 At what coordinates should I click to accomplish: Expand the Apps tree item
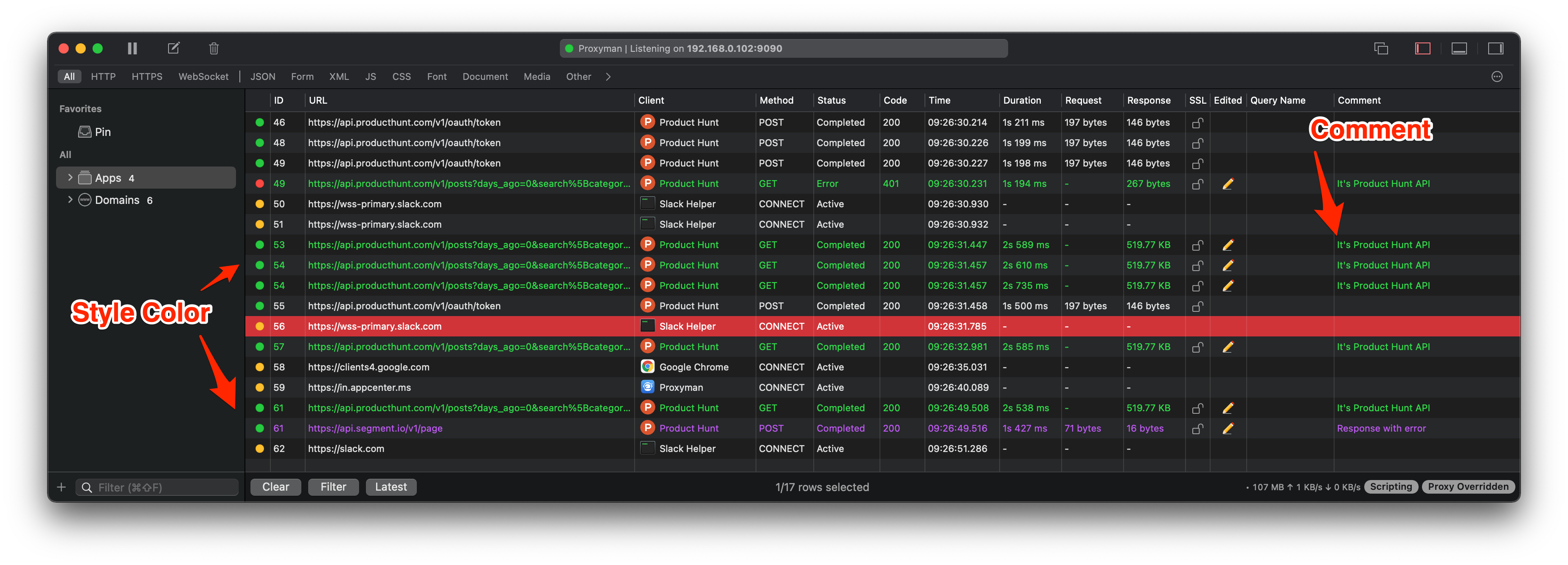70,178
